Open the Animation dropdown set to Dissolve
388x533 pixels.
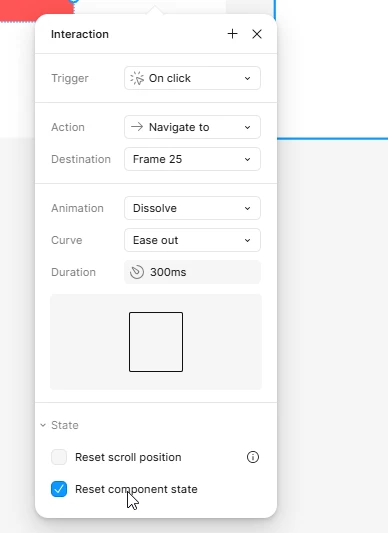[x=192, y=208]
